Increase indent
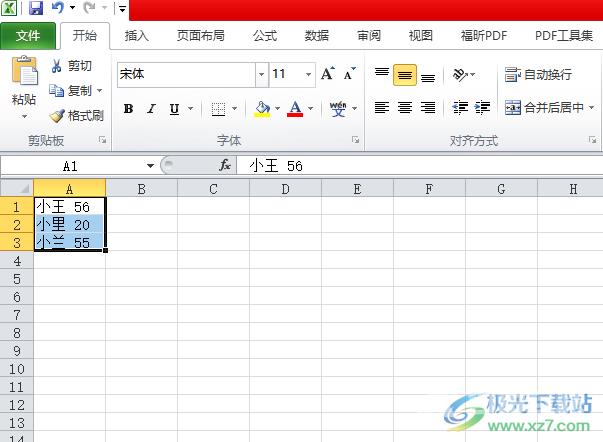 click(482, 107)
